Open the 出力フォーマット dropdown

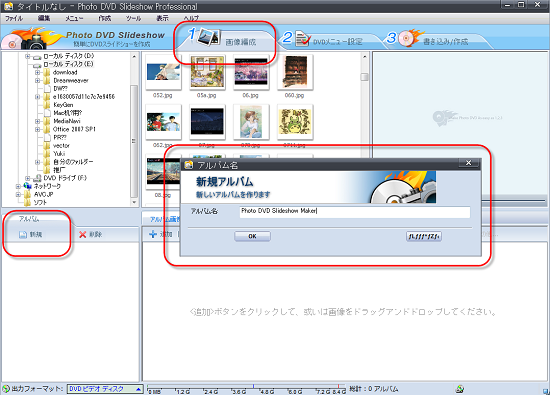click(105, 389)
